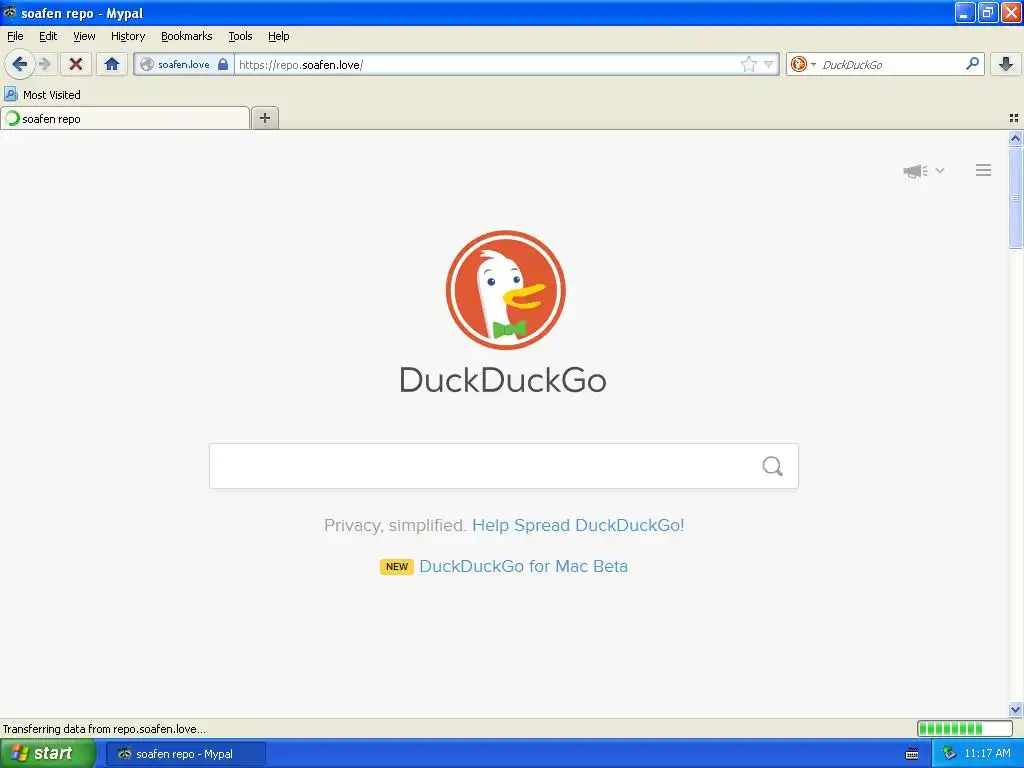This screenshot has height=768, width=1024.
Task: Close the Mypal window
Action: coord(1011,12)
